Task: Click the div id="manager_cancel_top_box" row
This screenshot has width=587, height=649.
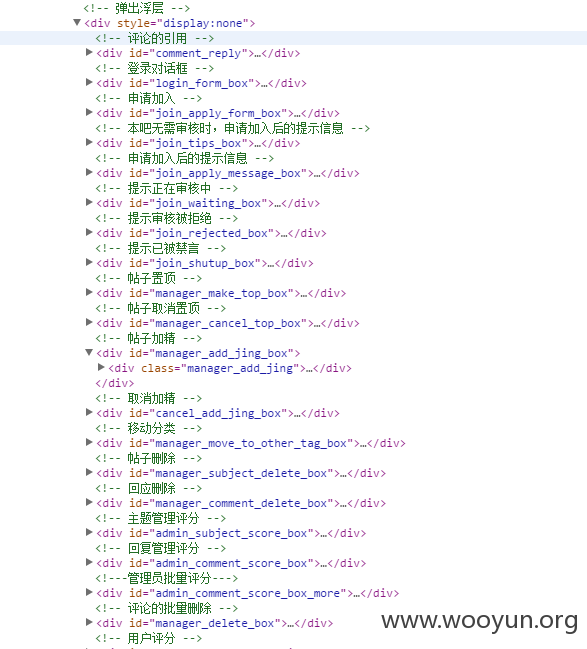Action: tap(228, 323)
